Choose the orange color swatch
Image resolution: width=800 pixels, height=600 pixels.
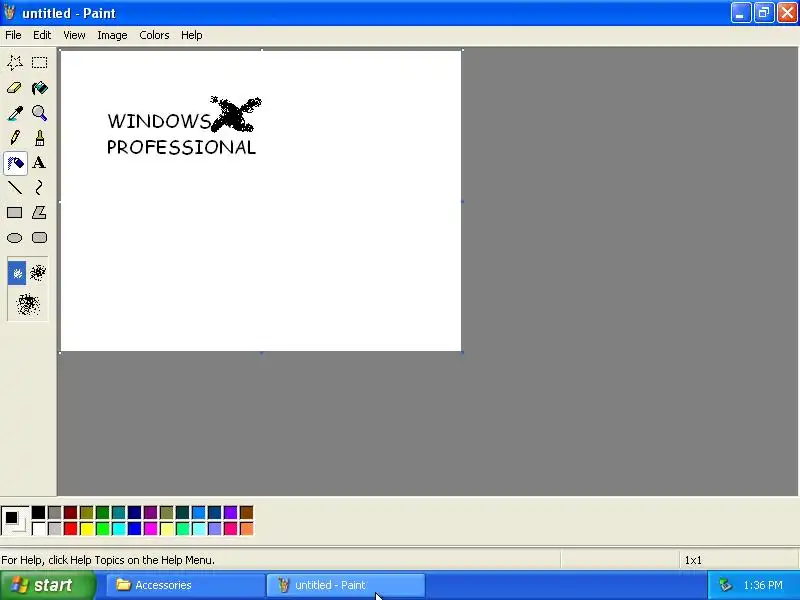pos(246,528)
